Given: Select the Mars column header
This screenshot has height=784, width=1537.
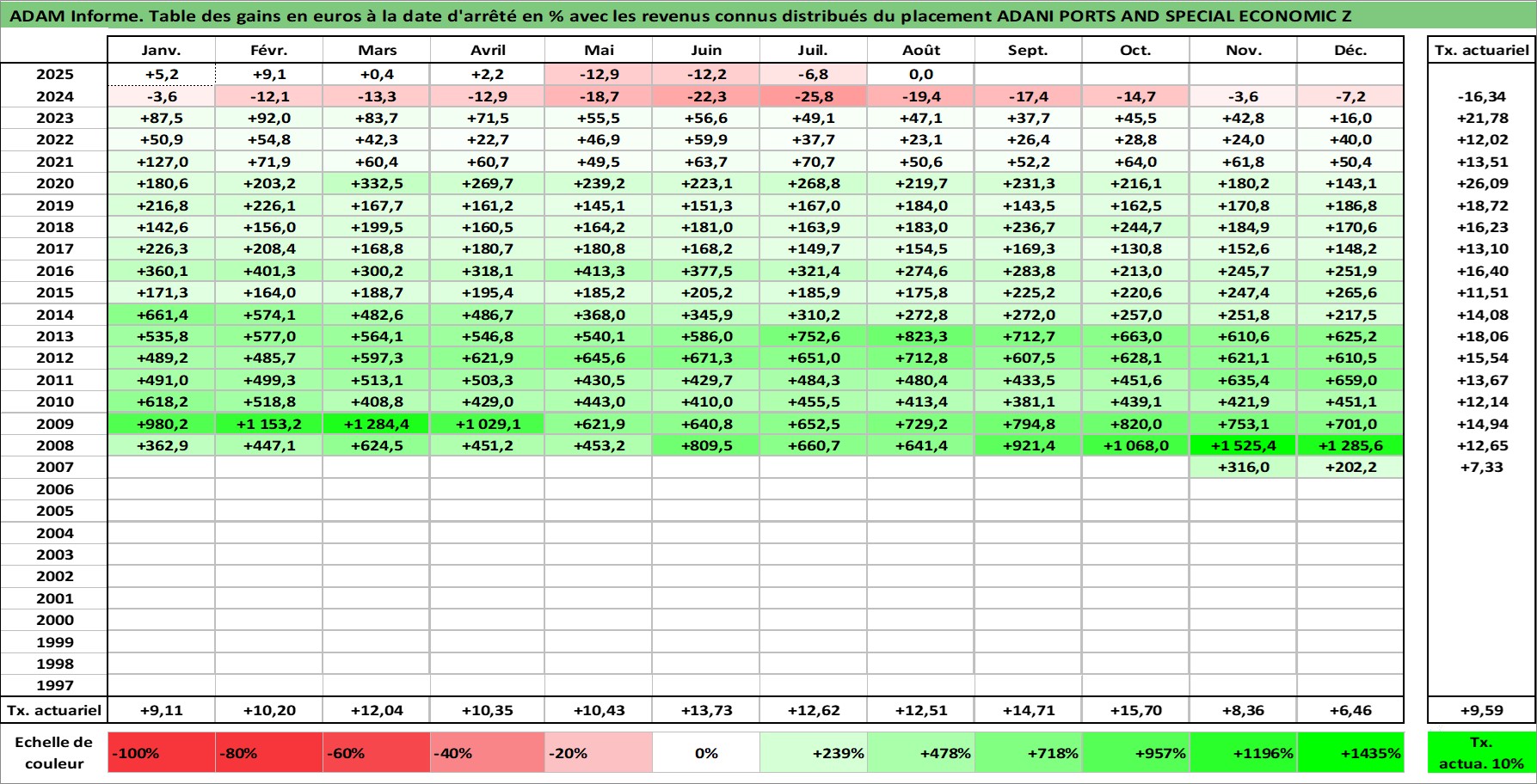Looking at the screenshot, I should pyautogui.click(x=377, y=50).
